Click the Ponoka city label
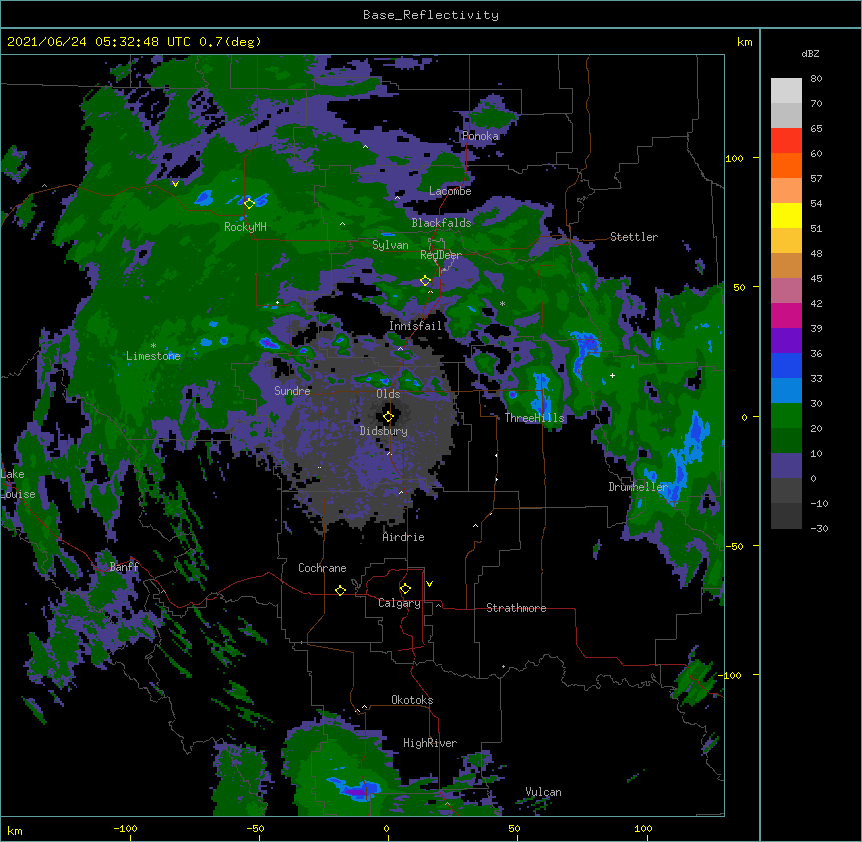The width and height of the screenshot is (862, 842). pyautogui.click(x=480, y=136)
